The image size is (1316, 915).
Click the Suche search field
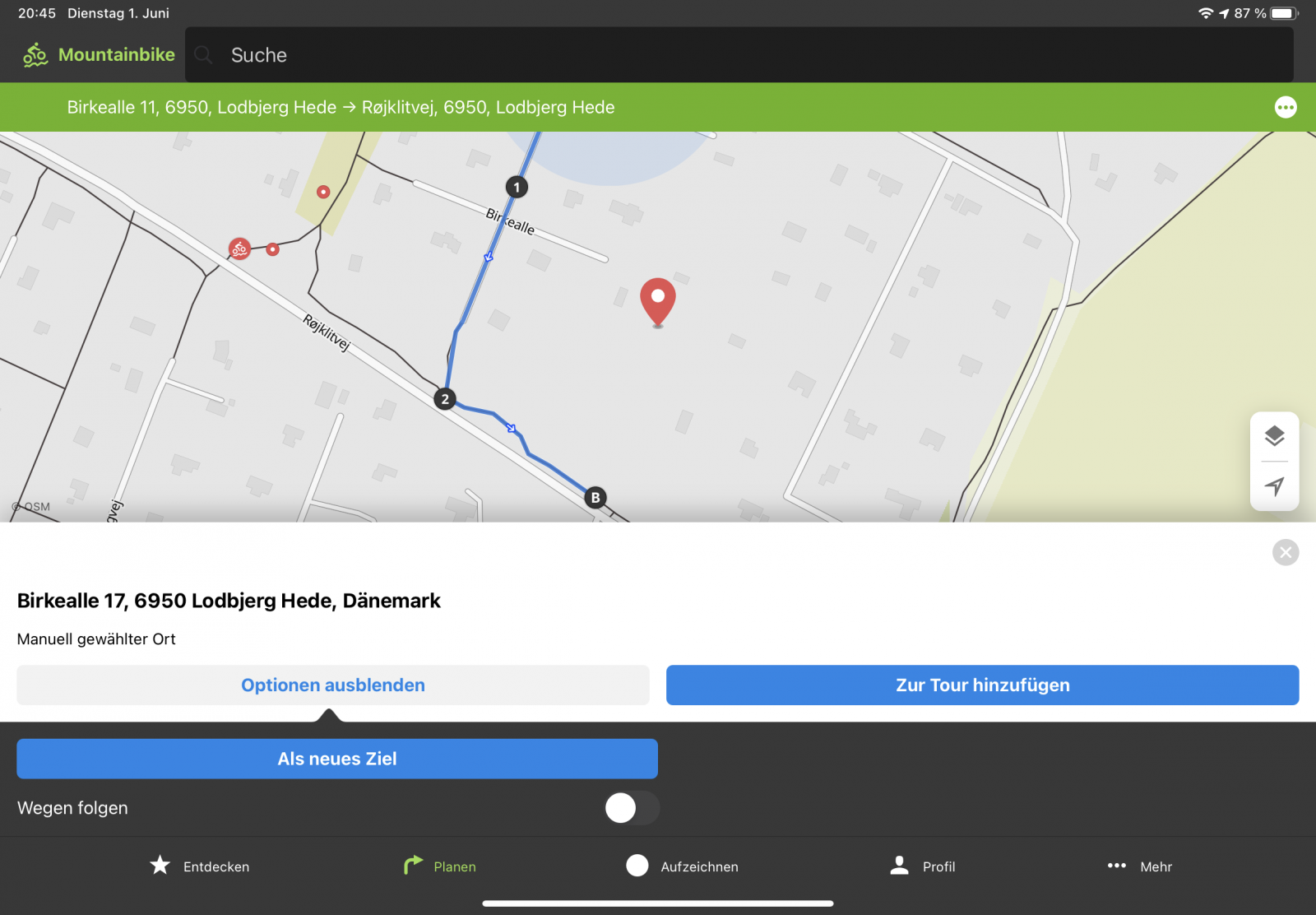coord(739,55)
